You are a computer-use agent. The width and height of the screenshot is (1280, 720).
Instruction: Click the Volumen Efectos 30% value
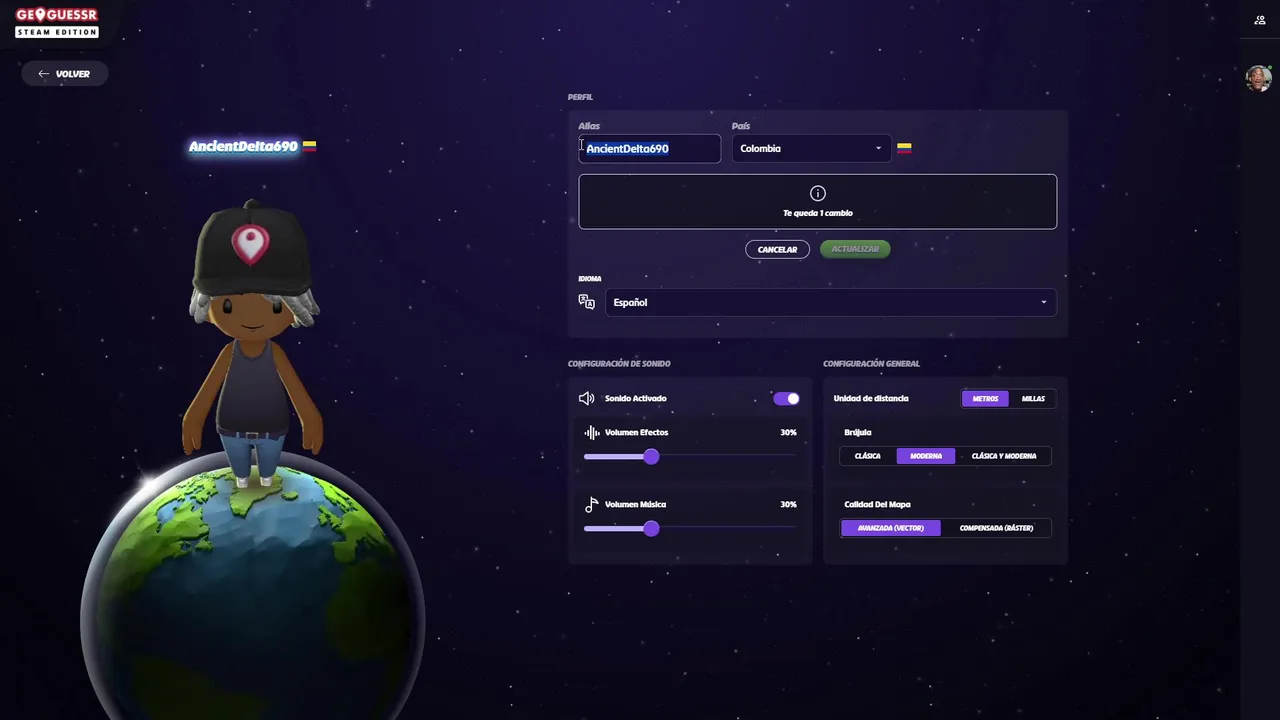(788, 432)
